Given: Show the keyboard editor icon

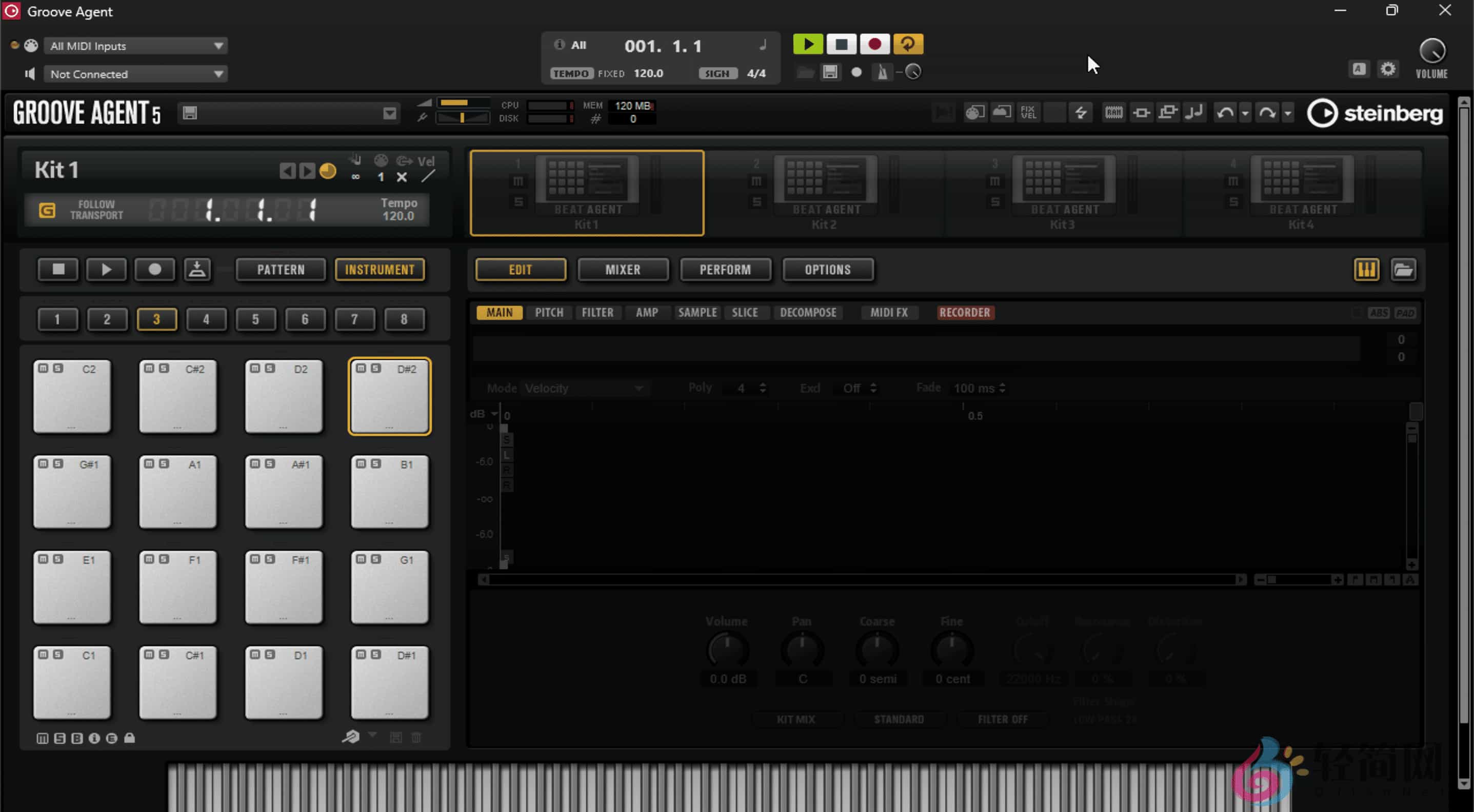Looking at the screenshot, I should pos(1366,269).
